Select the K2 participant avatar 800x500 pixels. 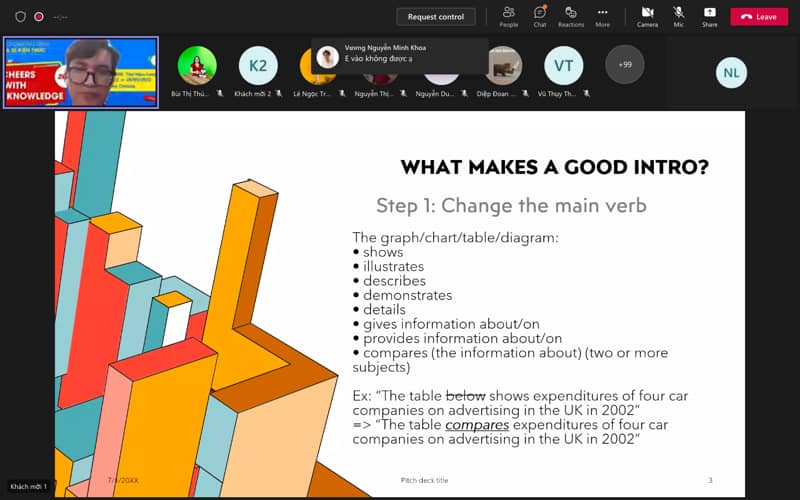tap(258, 66)
